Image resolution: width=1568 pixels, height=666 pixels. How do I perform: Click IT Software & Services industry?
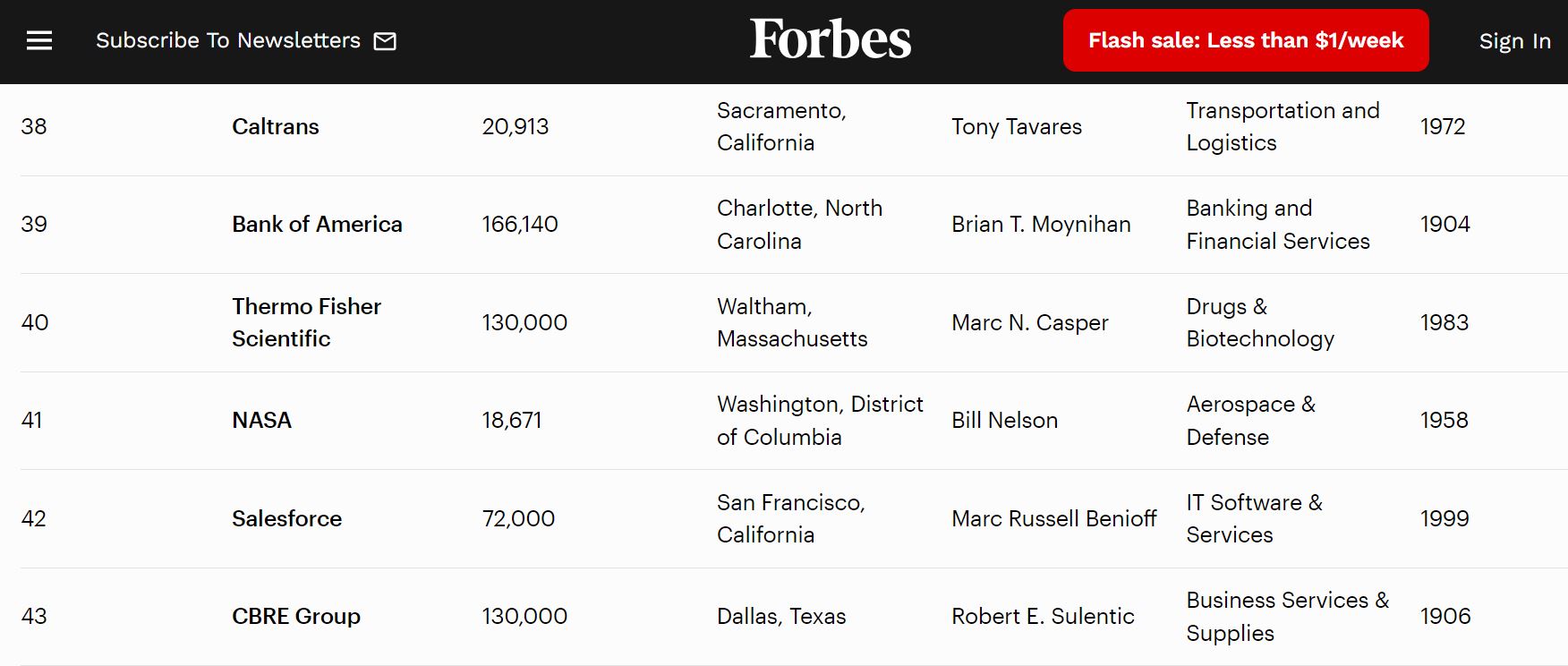tap(1254, 518)
